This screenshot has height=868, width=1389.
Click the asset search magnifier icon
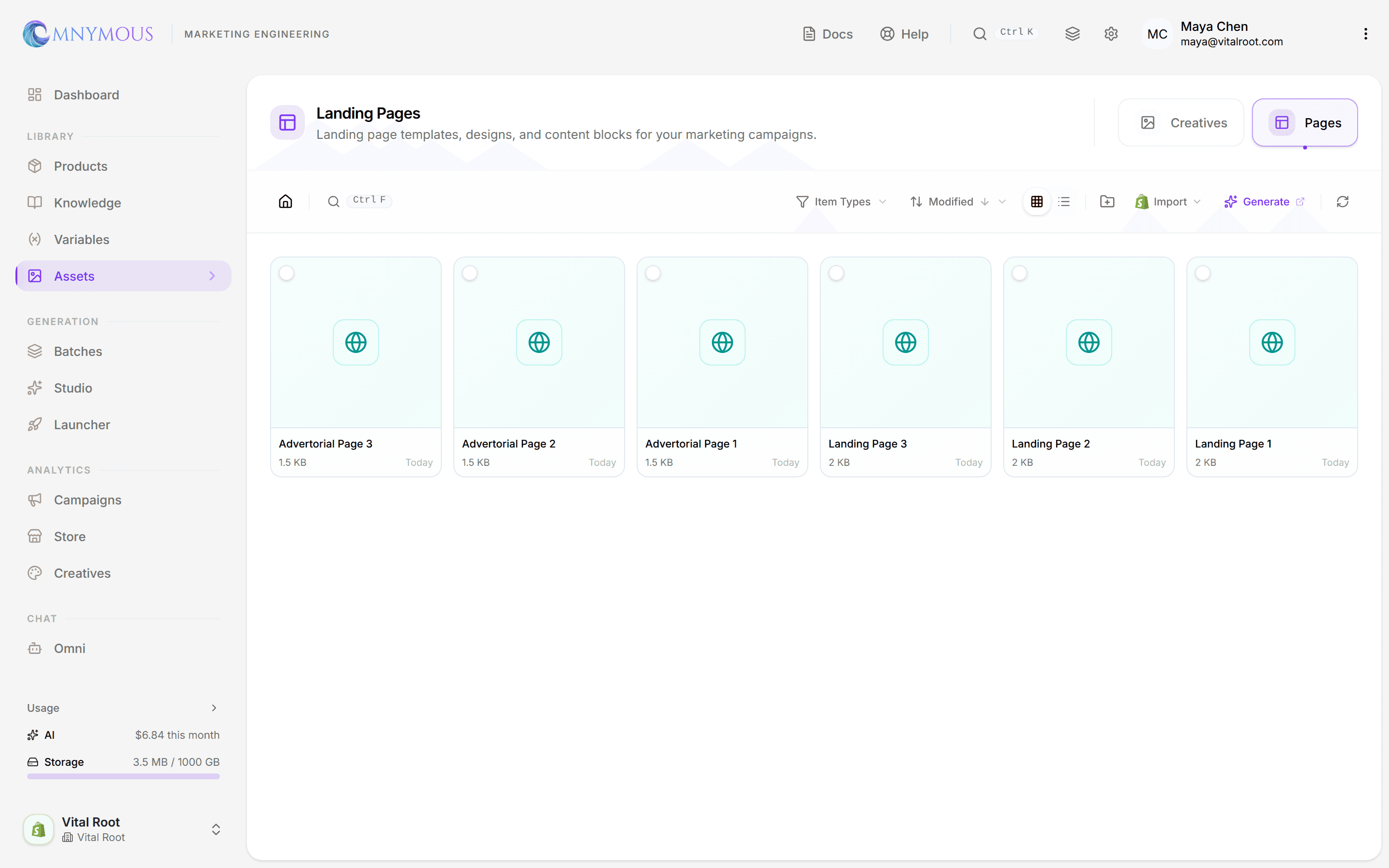pos(333,202)
